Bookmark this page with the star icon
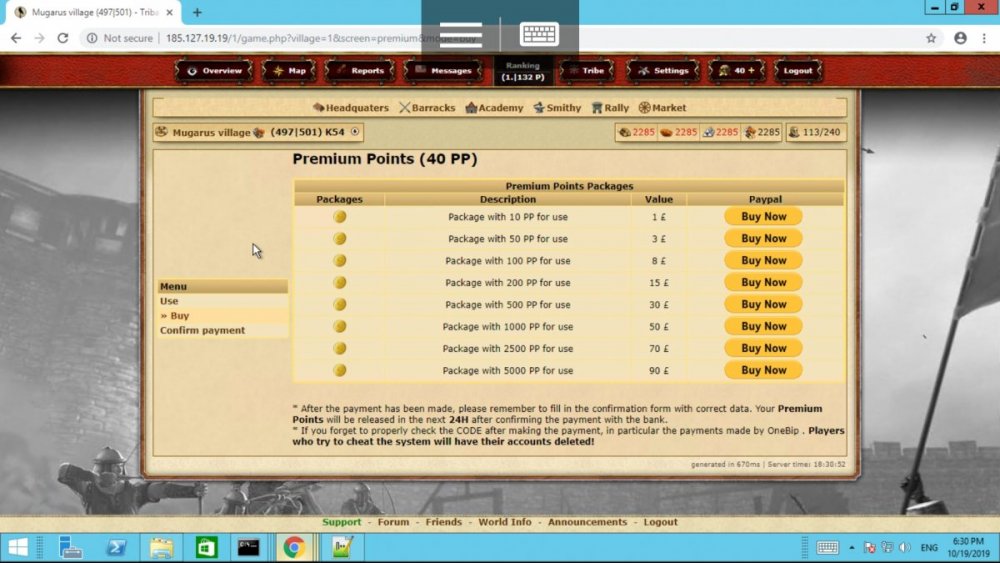This screenshot has height=563, width=1000. [931, 38]
